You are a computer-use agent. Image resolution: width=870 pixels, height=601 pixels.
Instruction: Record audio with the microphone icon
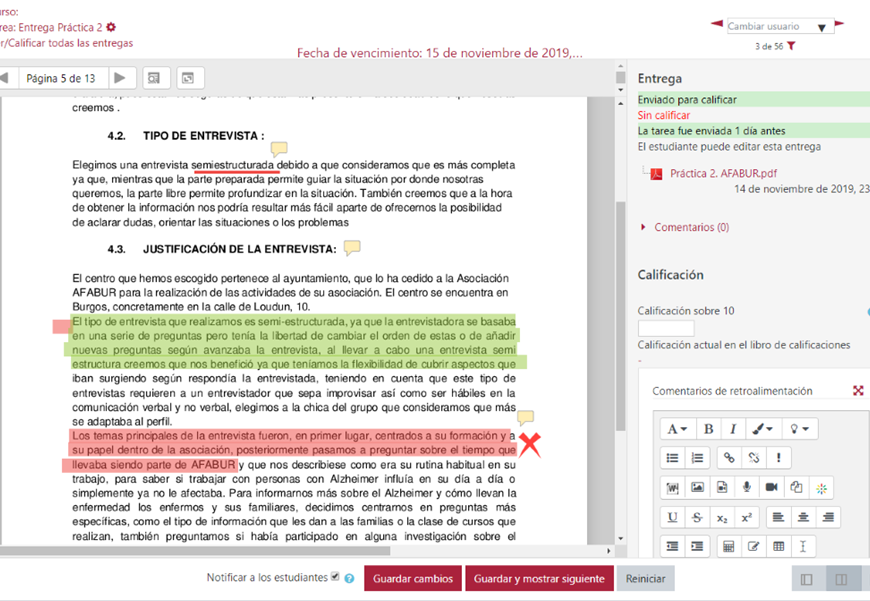click(x=747, y=488)
